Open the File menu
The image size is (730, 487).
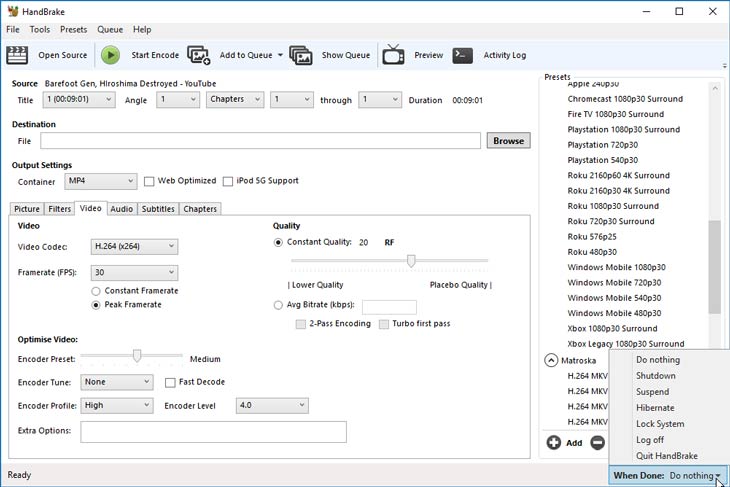click(x=13, y=29)
